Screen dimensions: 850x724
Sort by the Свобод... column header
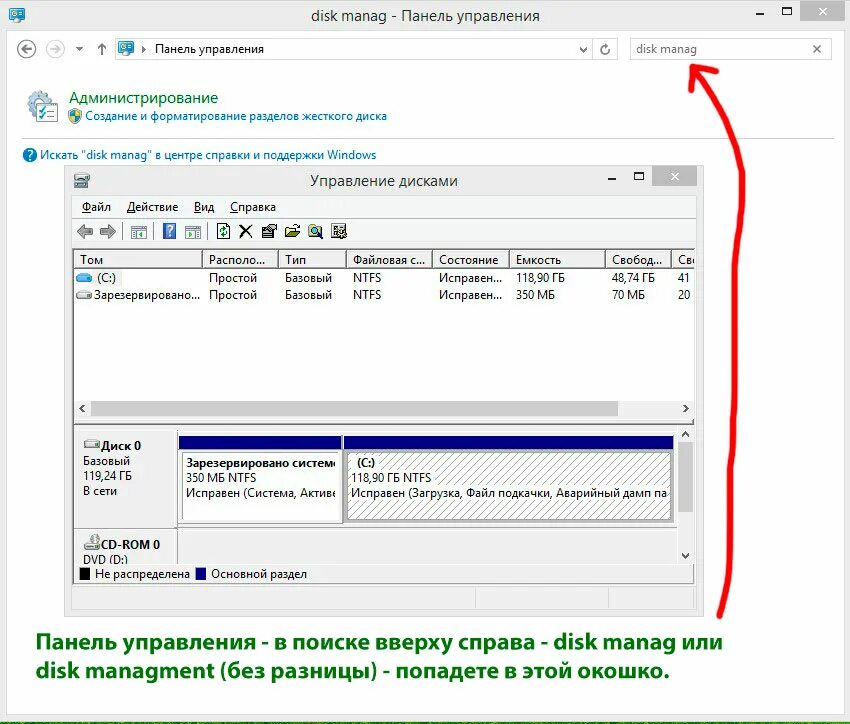(639, 260)
